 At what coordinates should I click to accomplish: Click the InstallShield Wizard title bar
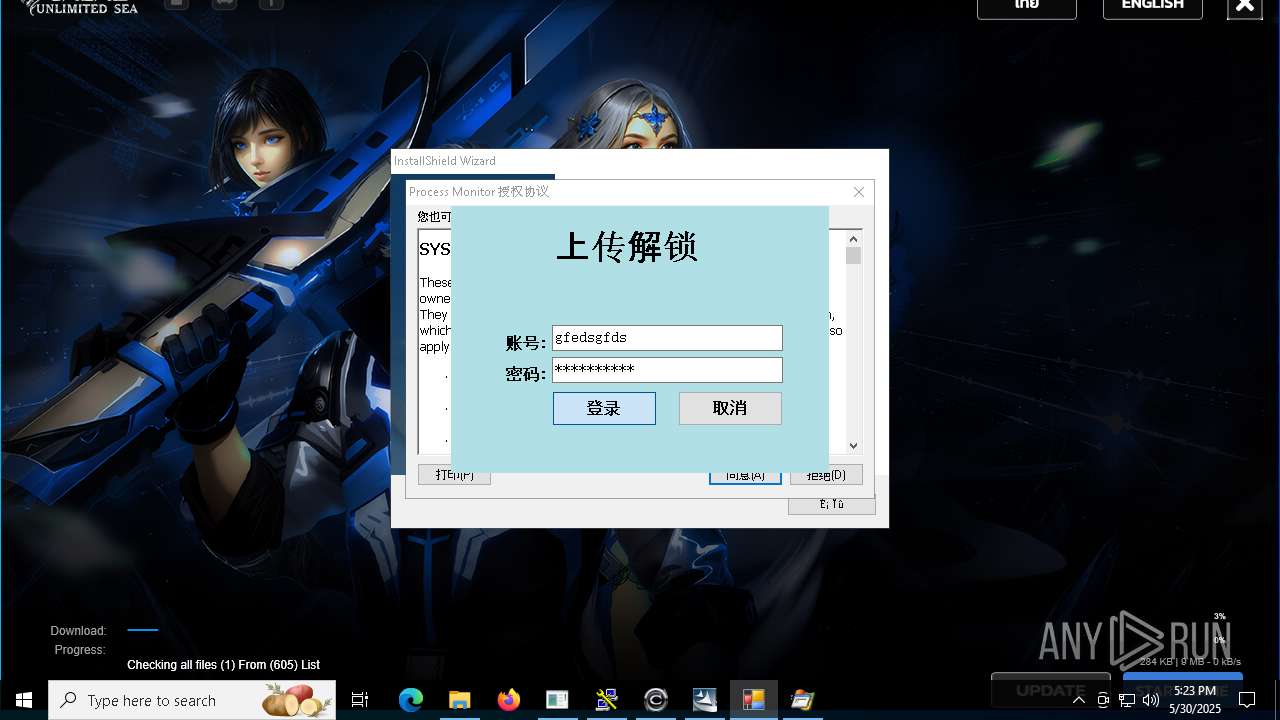[640, 161]
